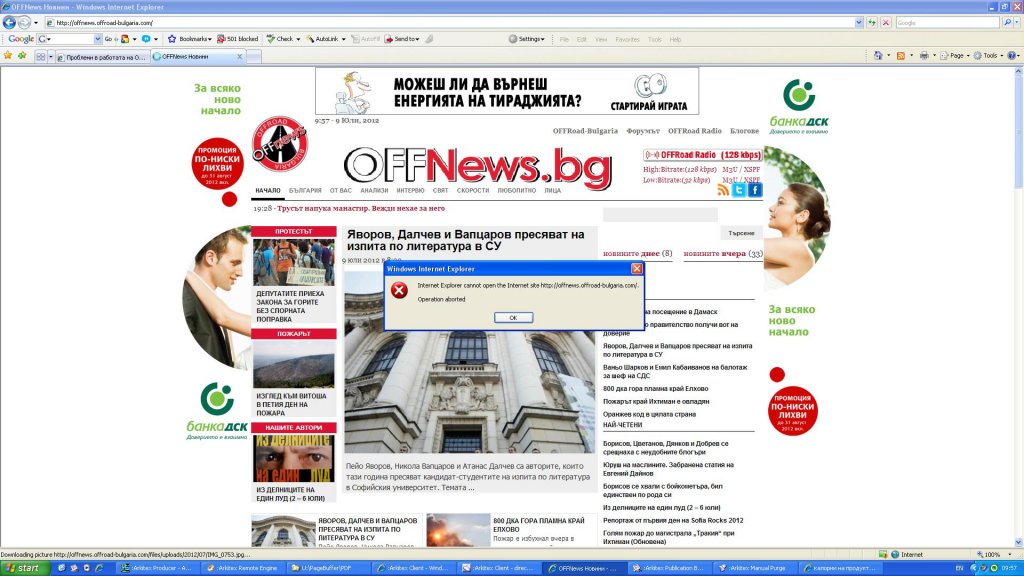Select the НАЧАЛО navigation item

(x=268, y=191)
